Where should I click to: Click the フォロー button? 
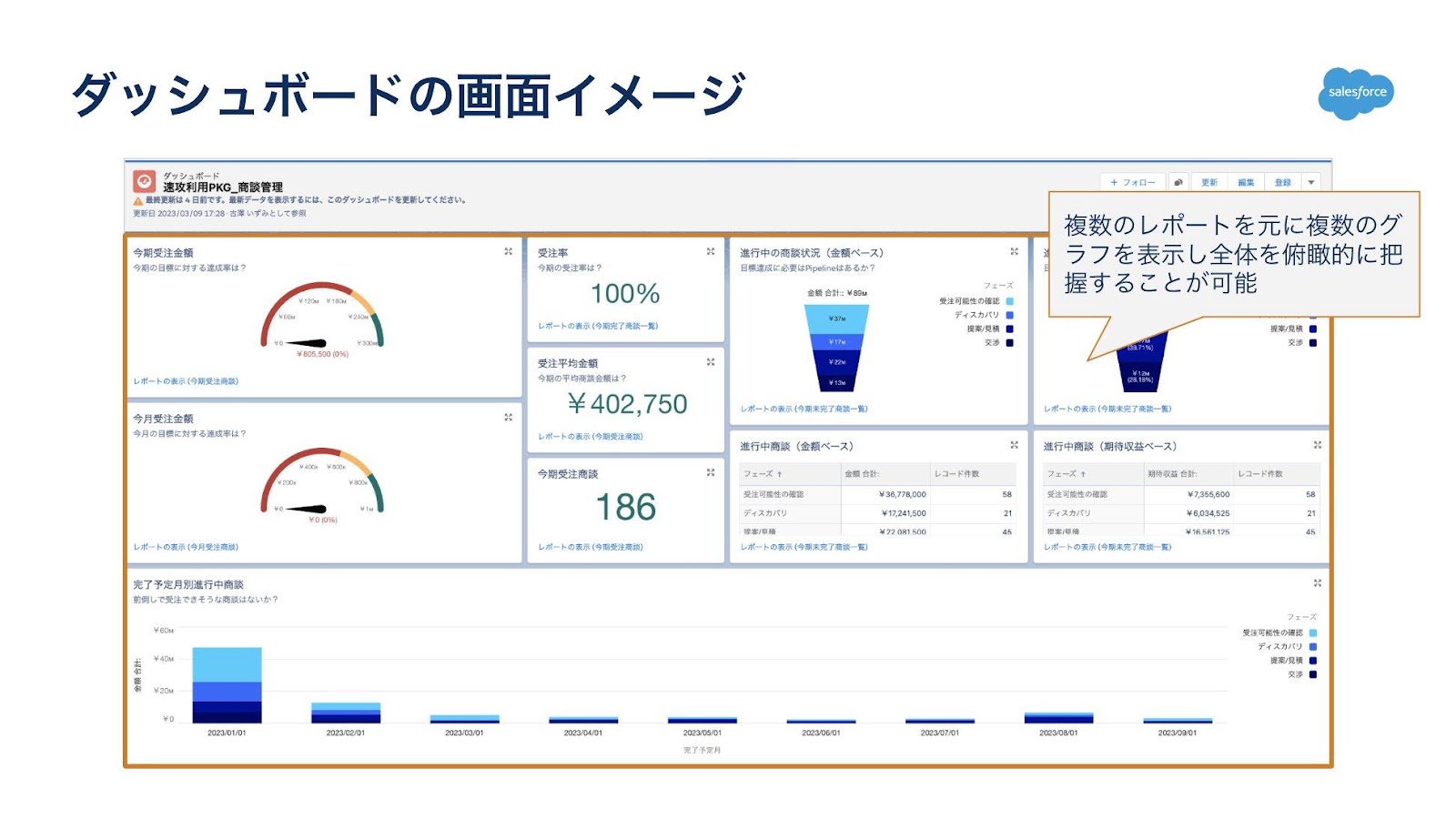(1133, 182)
